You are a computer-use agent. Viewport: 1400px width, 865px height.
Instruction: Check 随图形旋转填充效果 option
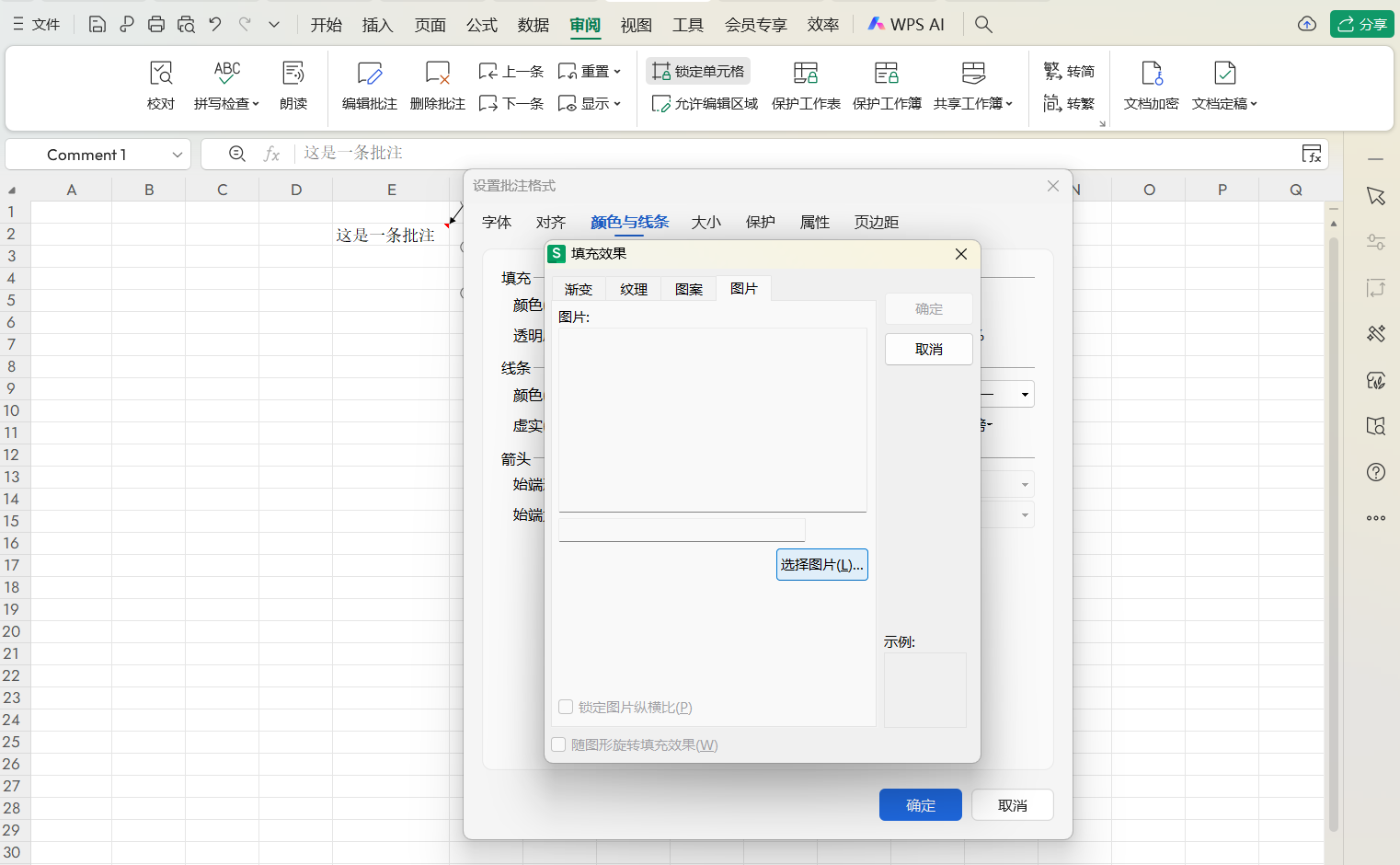click(558, 744)
